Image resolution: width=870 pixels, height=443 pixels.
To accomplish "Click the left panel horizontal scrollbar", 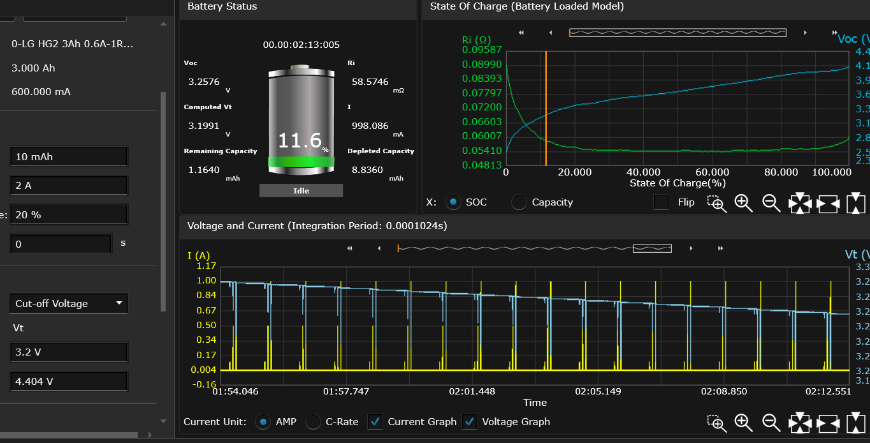I will [69, 435].
